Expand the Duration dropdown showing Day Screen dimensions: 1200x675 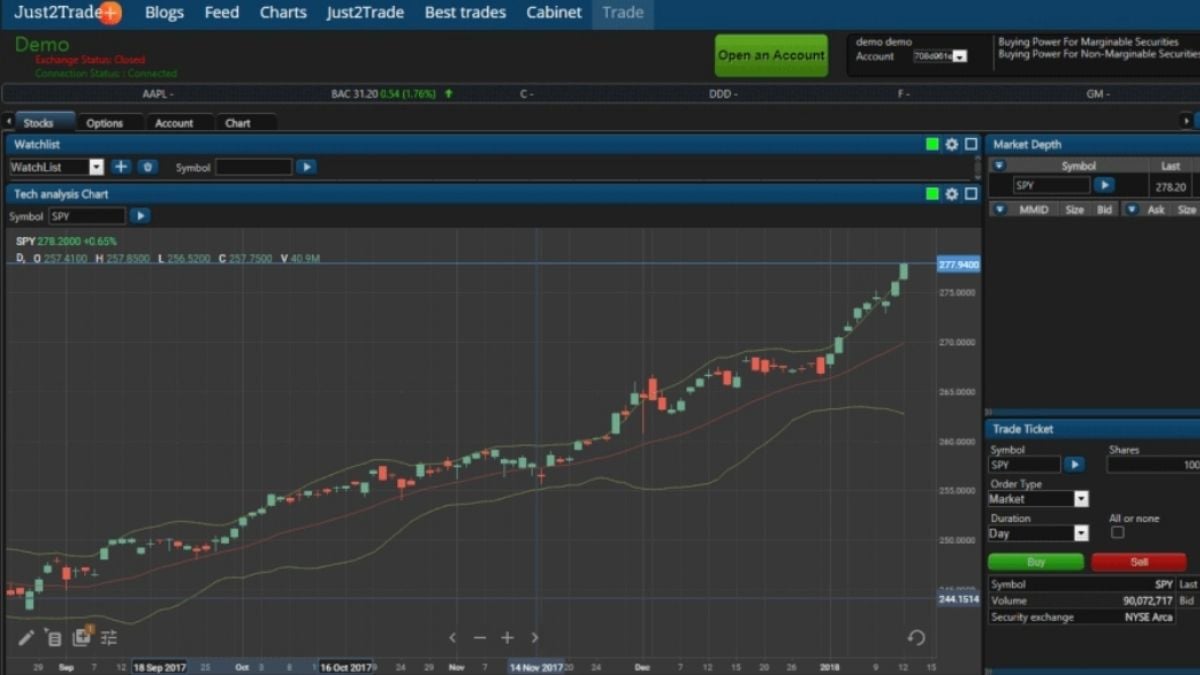(x=1081, y=532)
